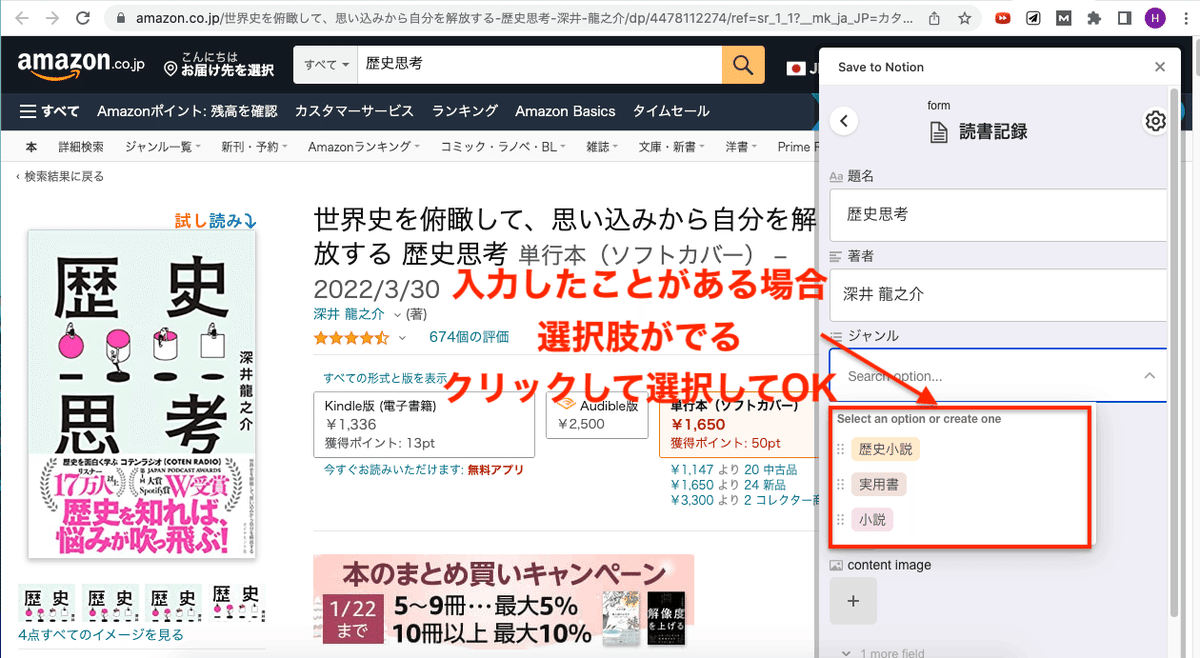This screenshot has width=1200, height=658.
Task: Expand the コミック・ラノベ・BL dropdown
Action: (x=503, y=147)
